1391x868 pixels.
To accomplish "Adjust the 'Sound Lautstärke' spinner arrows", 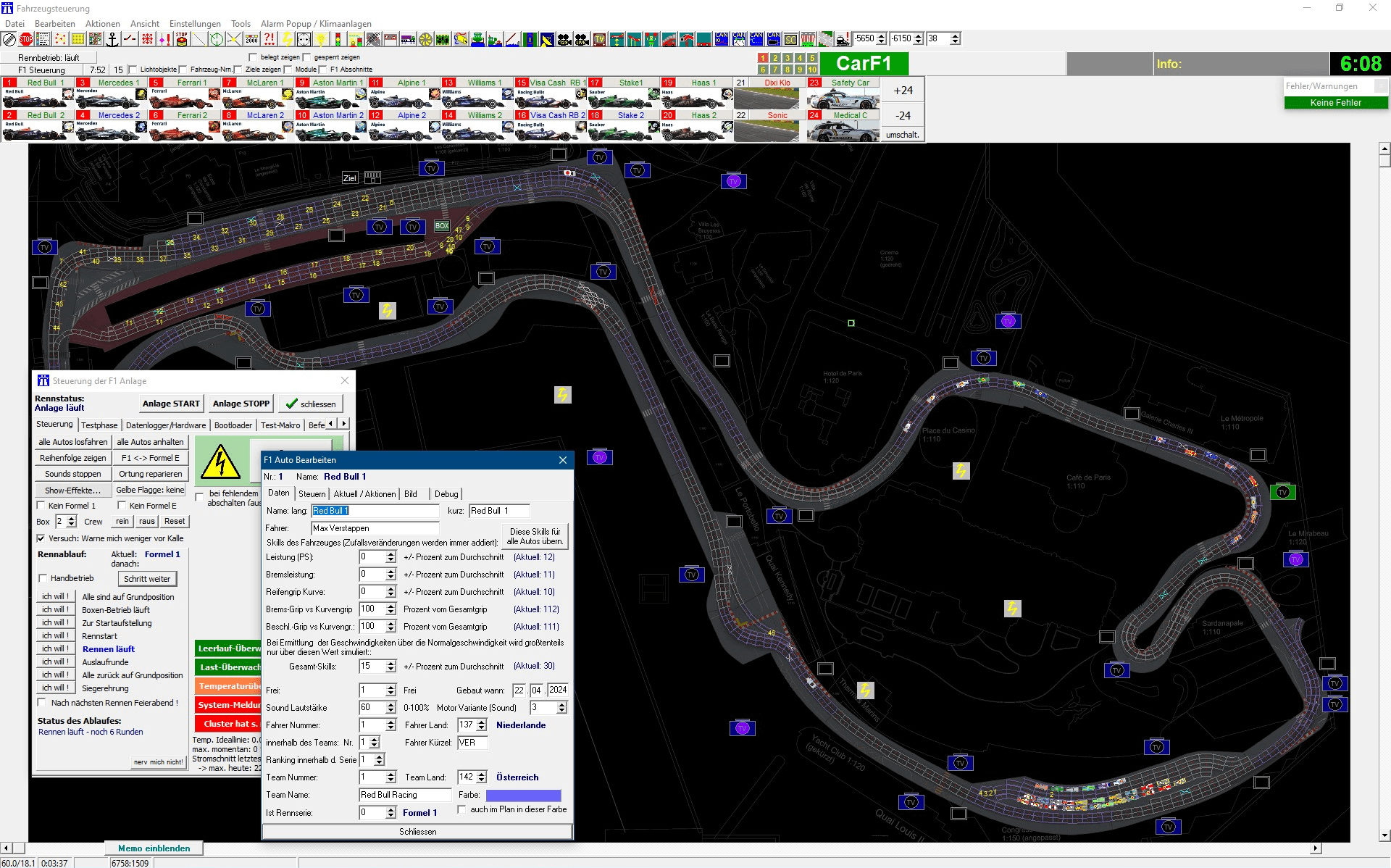I will point(391,708).
